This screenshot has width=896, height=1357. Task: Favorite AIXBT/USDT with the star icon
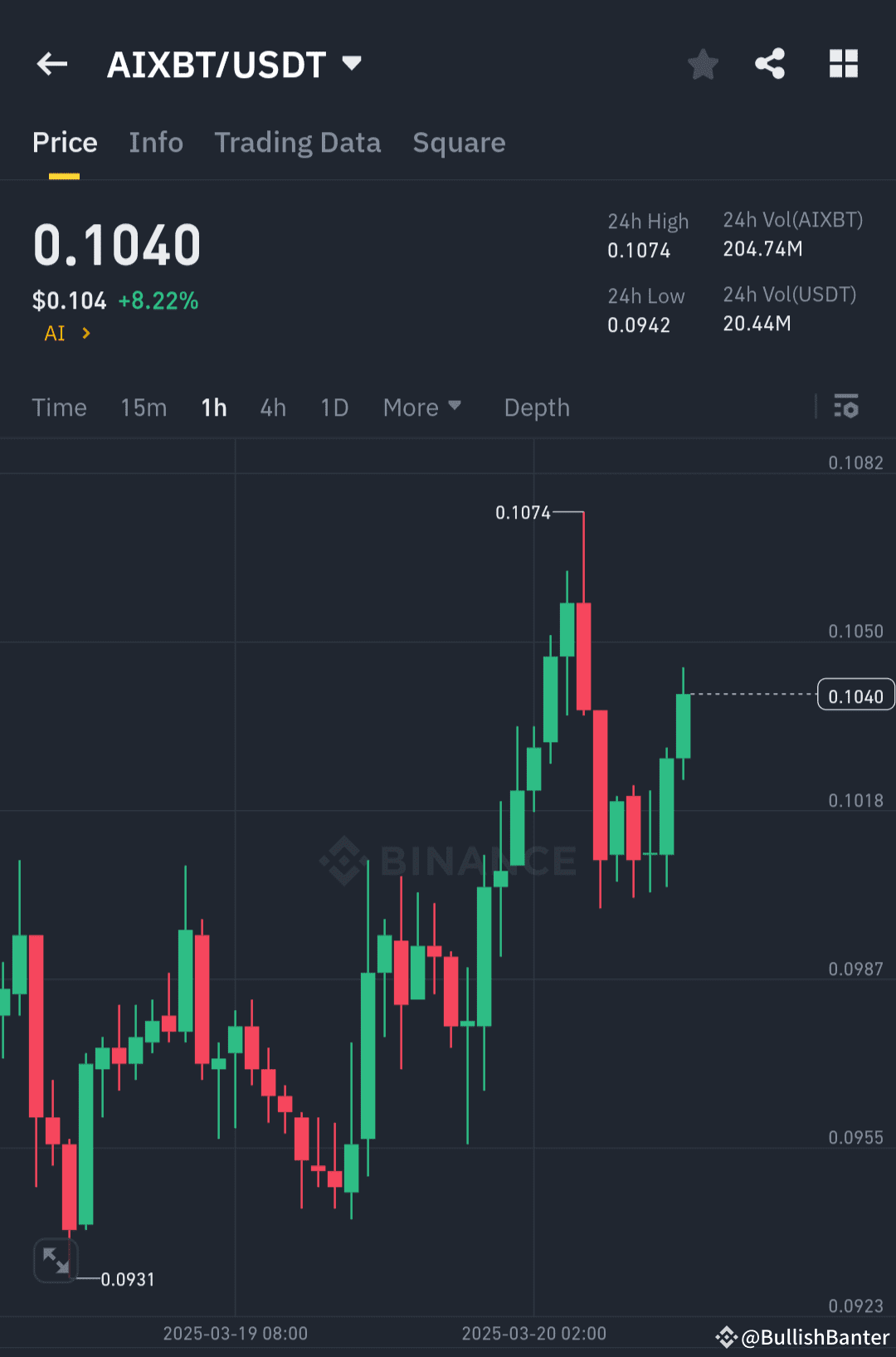coord(703,64)
